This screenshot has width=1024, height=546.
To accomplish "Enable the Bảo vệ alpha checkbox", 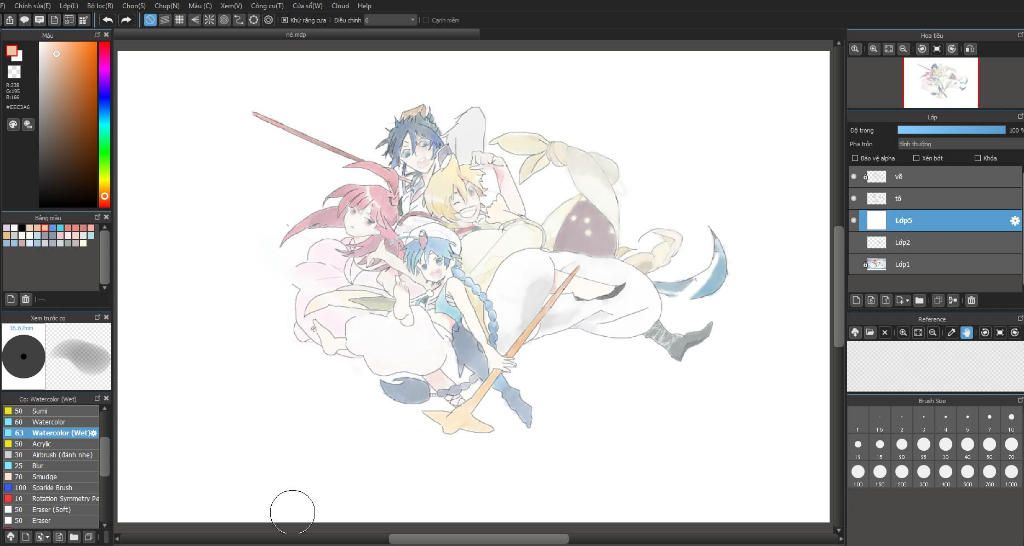I will click(855, 158).
